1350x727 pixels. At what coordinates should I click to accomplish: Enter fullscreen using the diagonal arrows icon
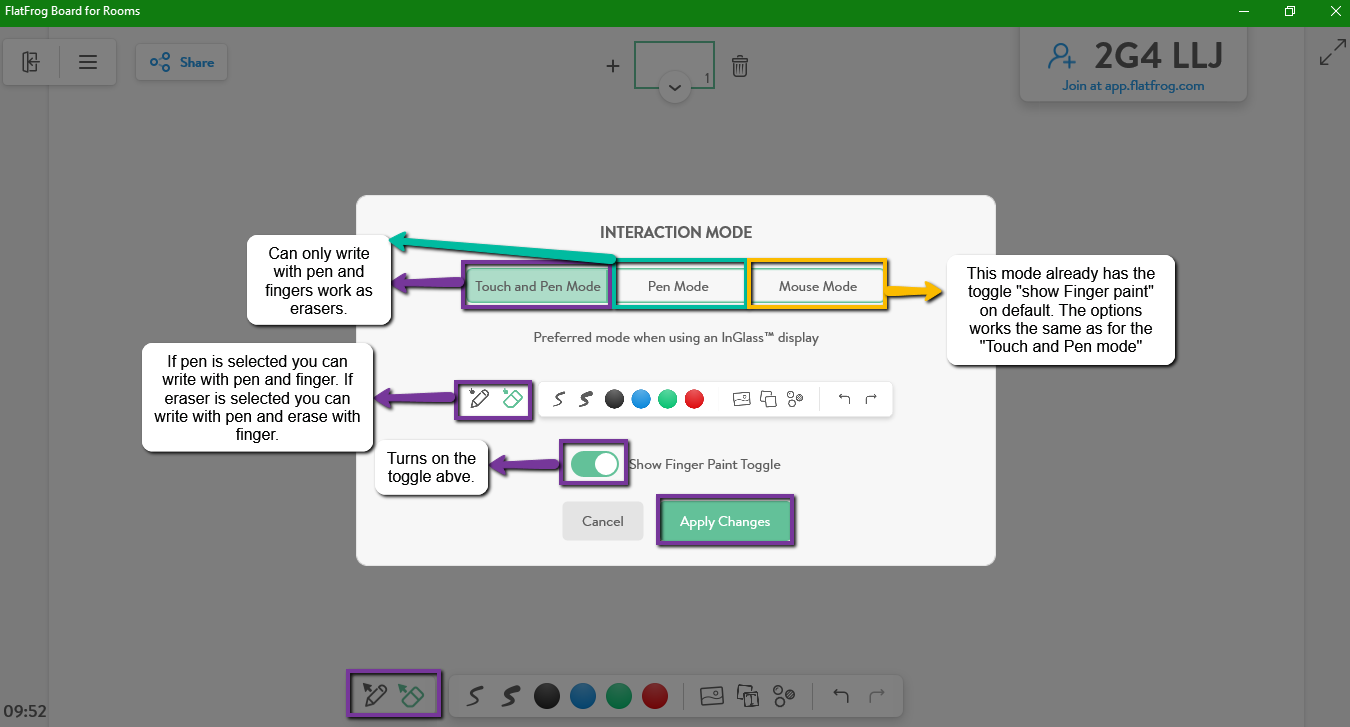click(x=1332, y=53)
